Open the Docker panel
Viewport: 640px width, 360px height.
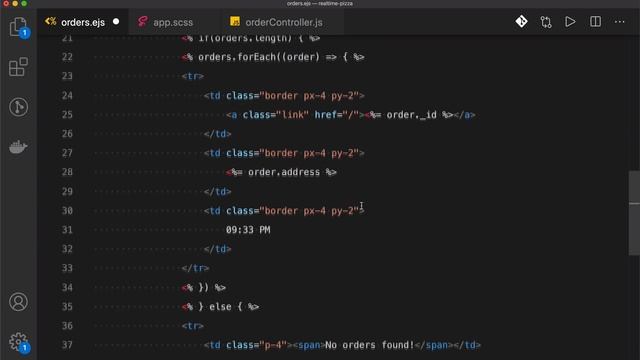tap(18, 147)
